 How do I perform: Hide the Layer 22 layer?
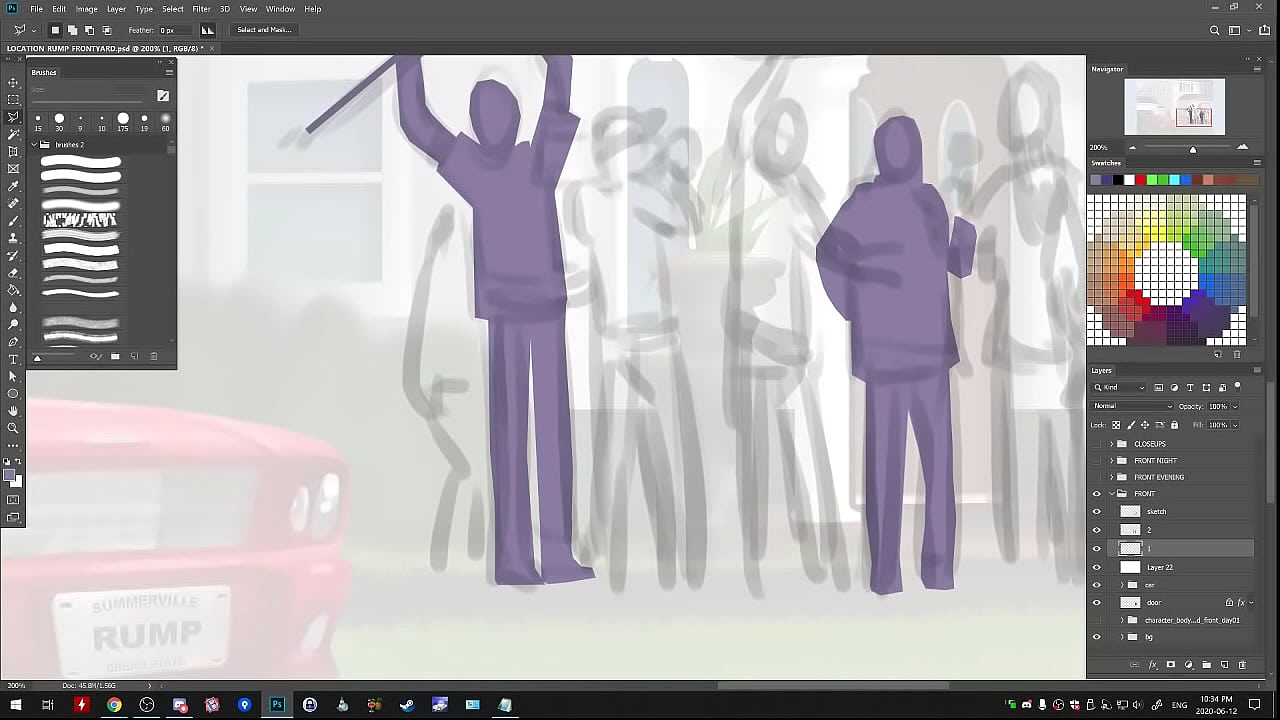click(1096, 567)
